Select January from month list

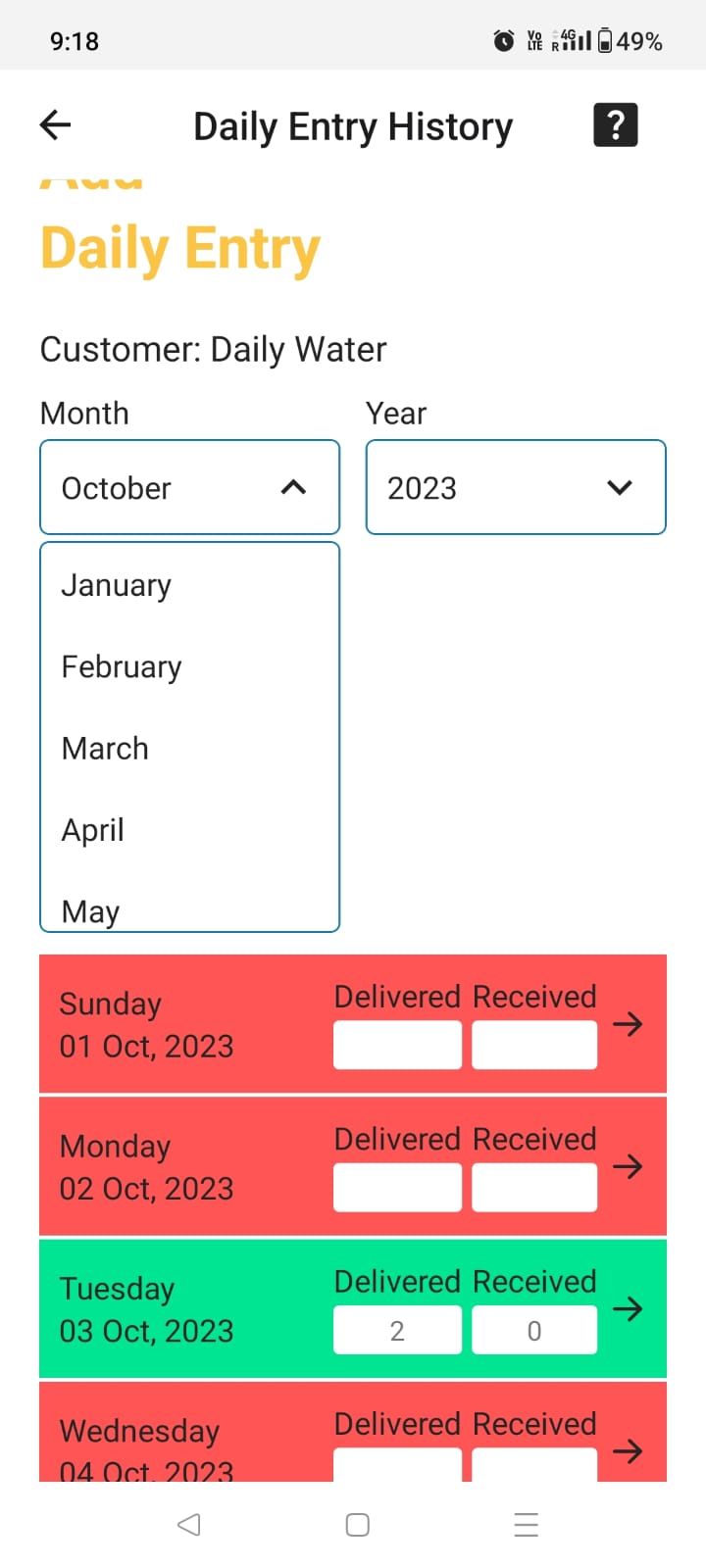(117, 585)
